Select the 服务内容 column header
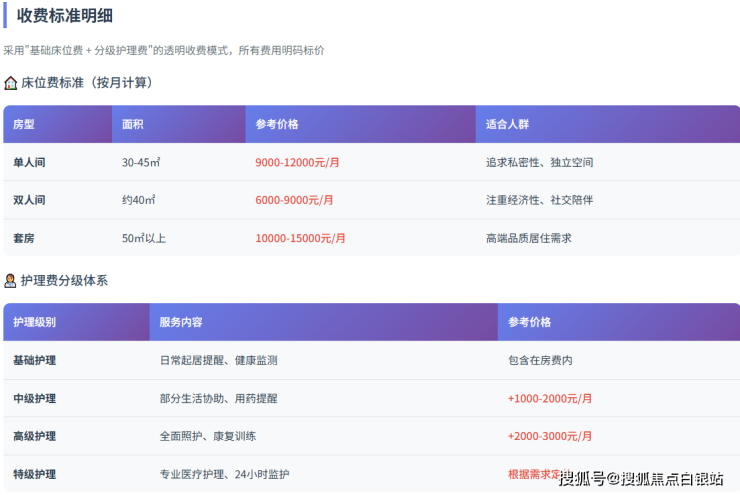The height and width of the screenshot is (495, 740). pyautogui.click(x=181, y=323)
